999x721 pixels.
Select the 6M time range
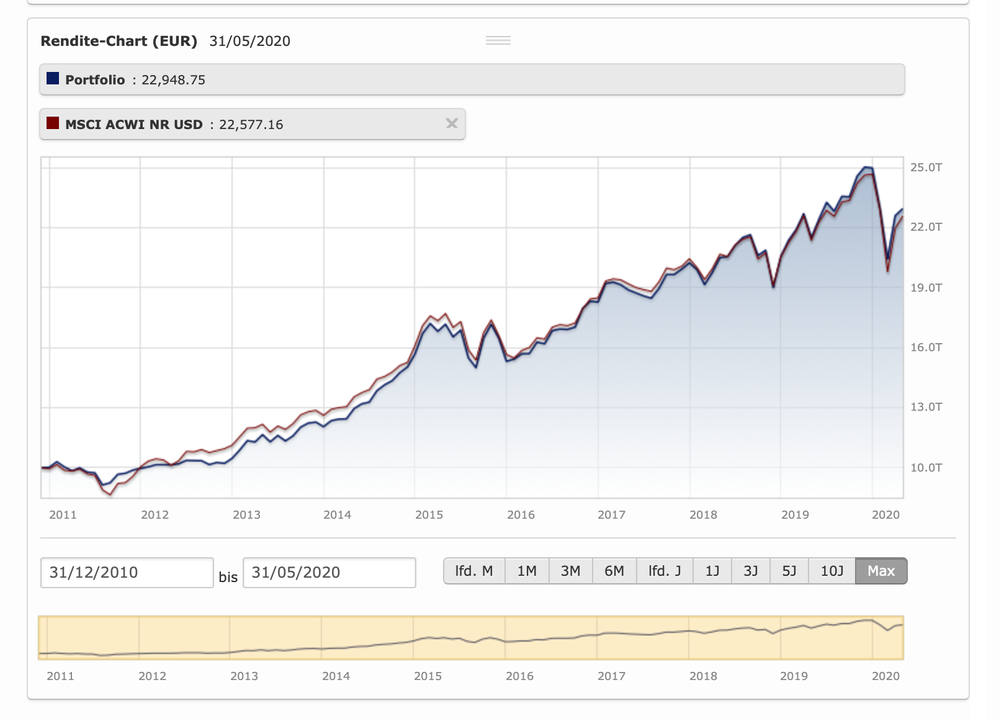coord(614,571)
